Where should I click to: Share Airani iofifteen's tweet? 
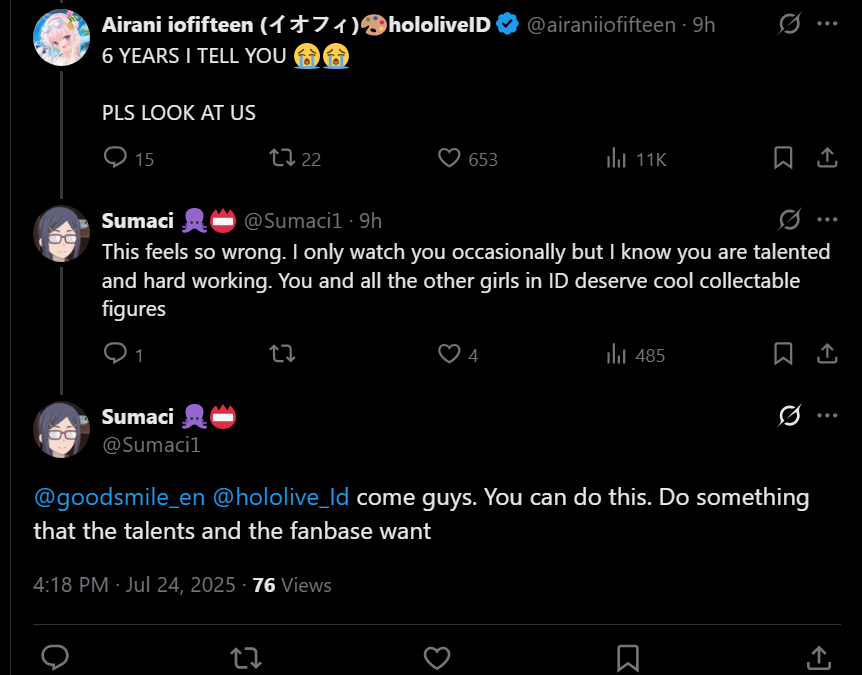pos(827,158)
